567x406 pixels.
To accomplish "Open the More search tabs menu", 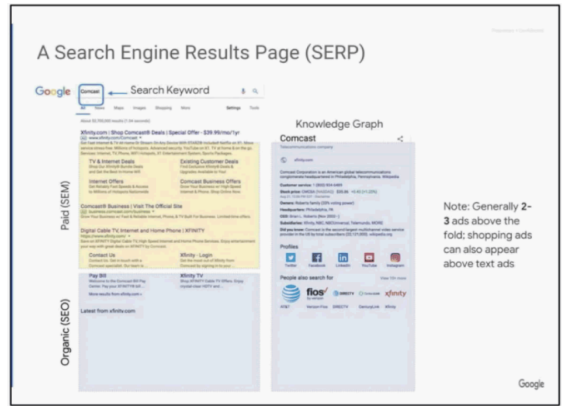I will coord(186,108).
